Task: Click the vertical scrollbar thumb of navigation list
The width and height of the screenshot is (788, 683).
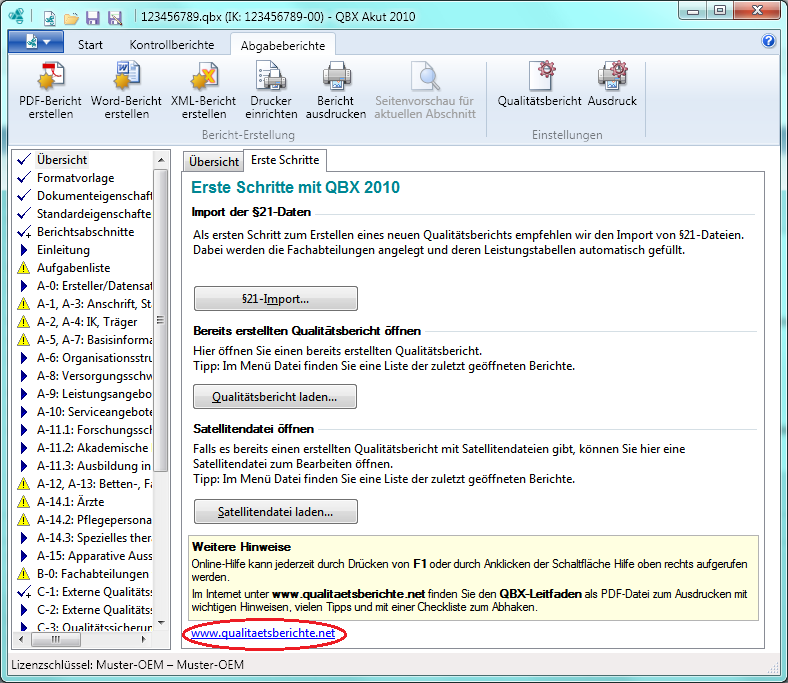Action: [161, 321]
